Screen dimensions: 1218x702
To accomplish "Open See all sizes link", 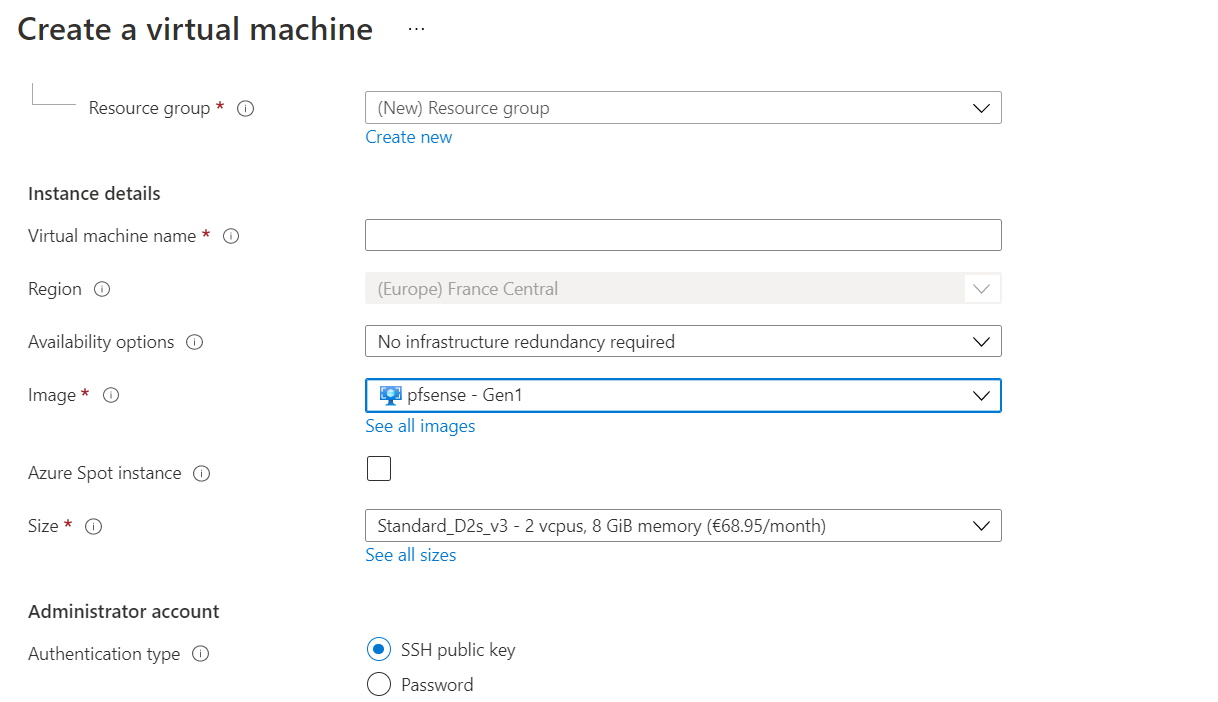I will 410,555.
